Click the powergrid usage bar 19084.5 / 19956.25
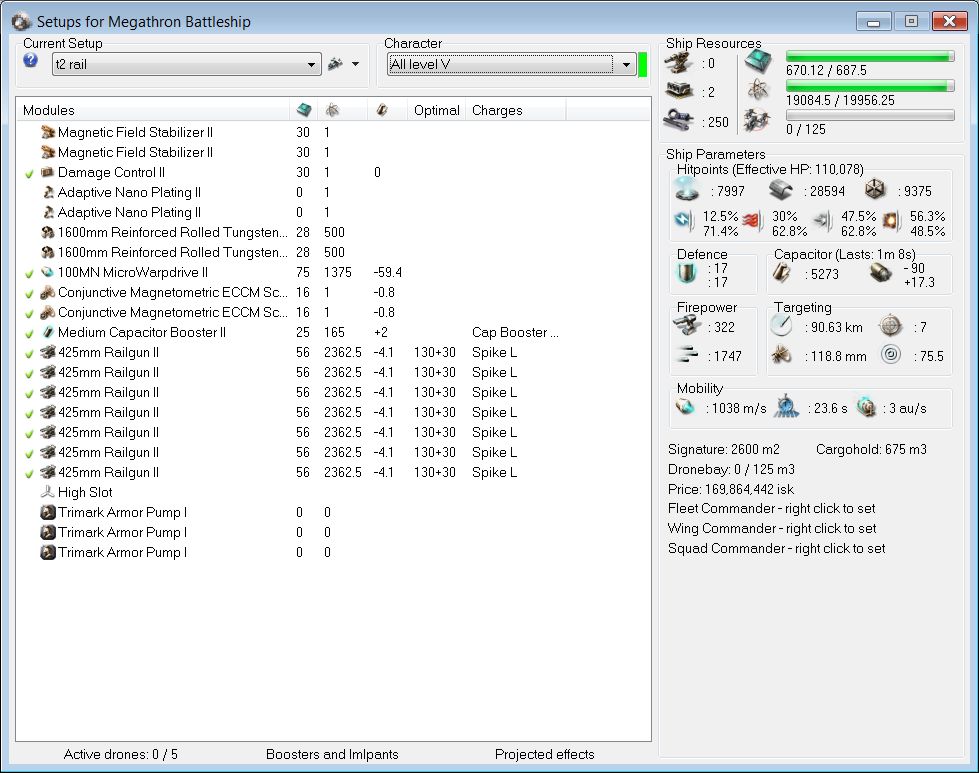The image size is (979, 773). (x=870, y=86)
